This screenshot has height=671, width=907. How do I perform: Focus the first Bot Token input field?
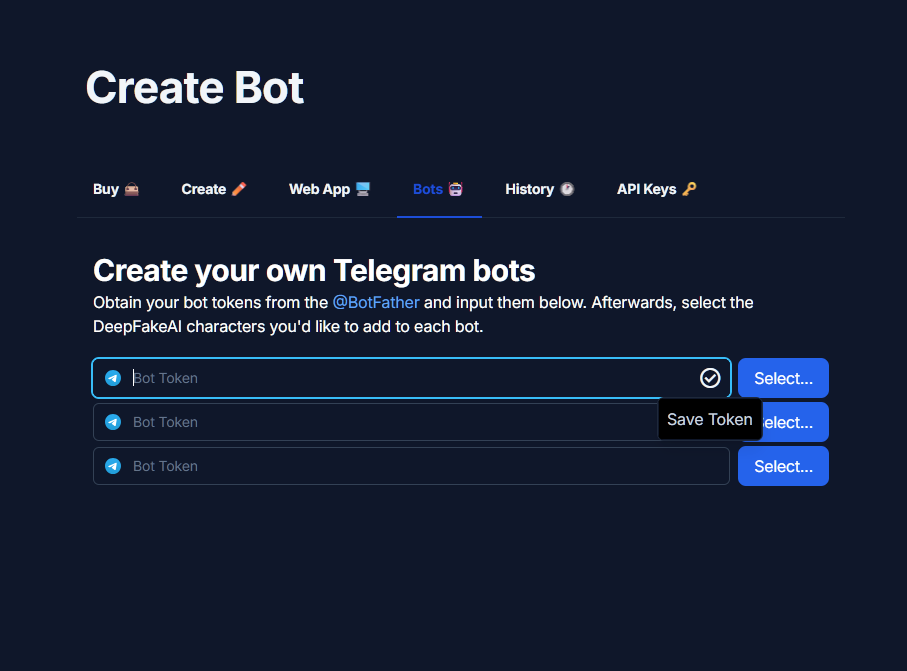coord(400,378)
